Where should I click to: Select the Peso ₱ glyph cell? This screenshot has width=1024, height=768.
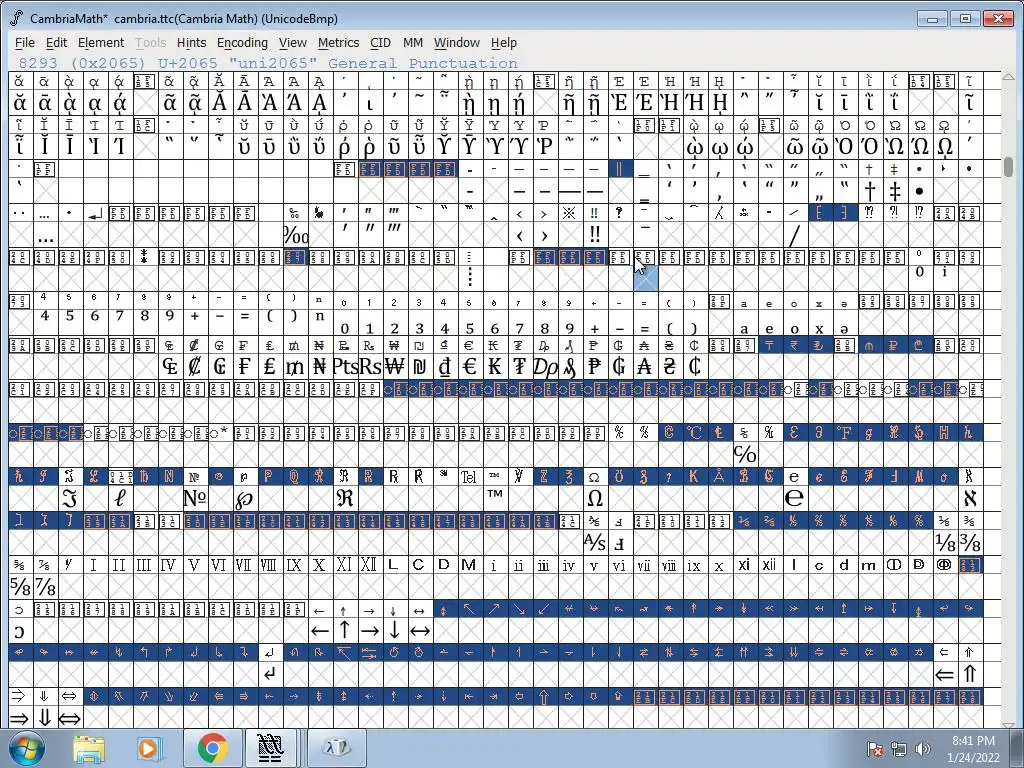coord(594,366)
